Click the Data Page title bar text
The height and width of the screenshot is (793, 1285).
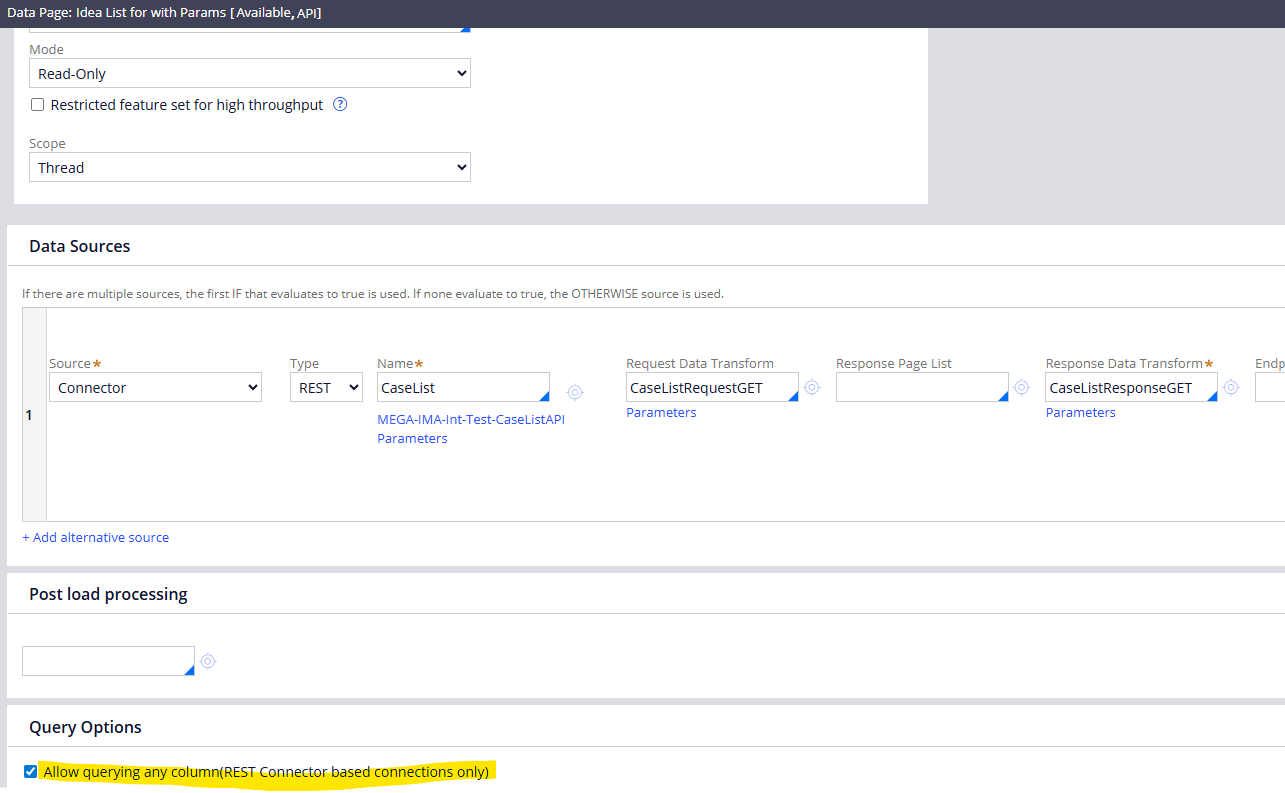coord(165,13)
